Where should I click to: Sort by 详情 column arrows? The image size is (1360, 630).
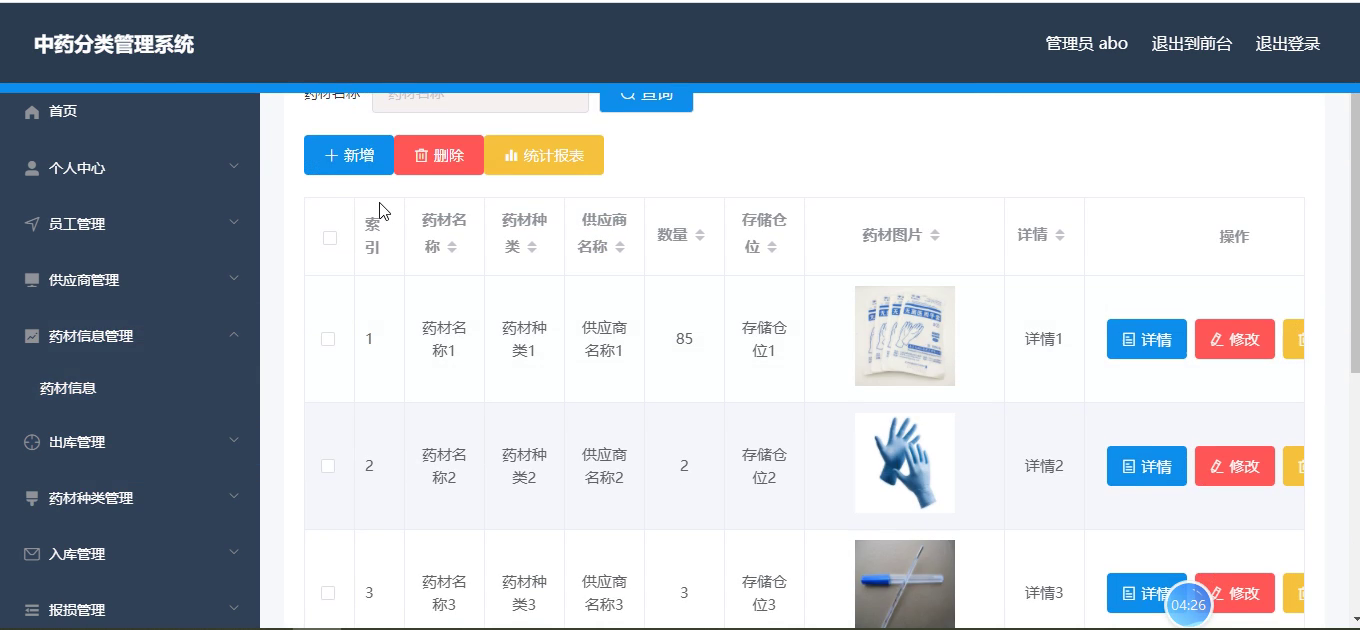1060,235
